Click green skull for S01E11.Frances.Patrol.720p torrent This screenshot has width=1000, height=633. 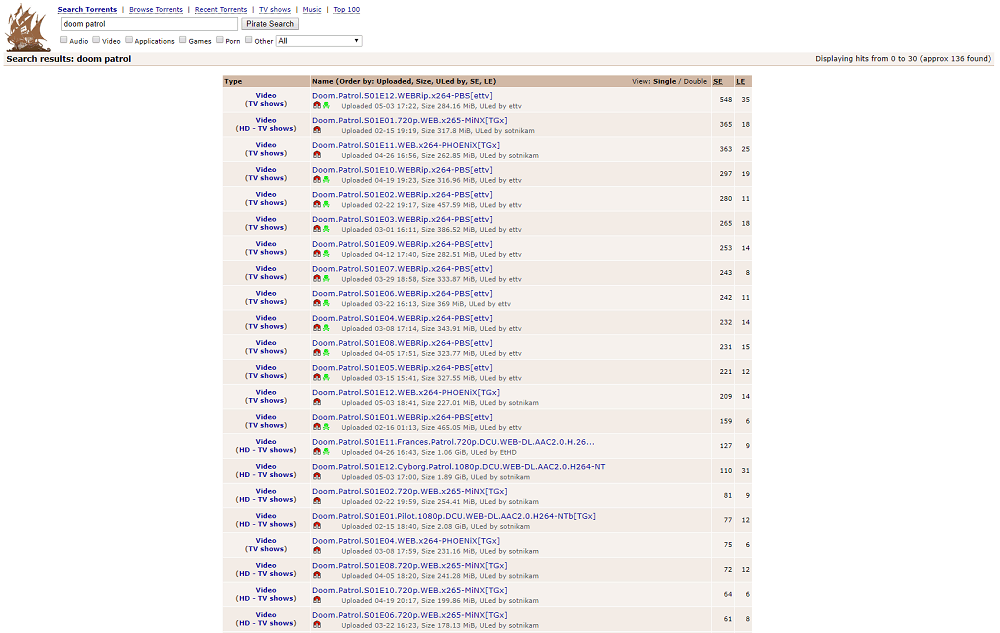[x=326, y=452]
